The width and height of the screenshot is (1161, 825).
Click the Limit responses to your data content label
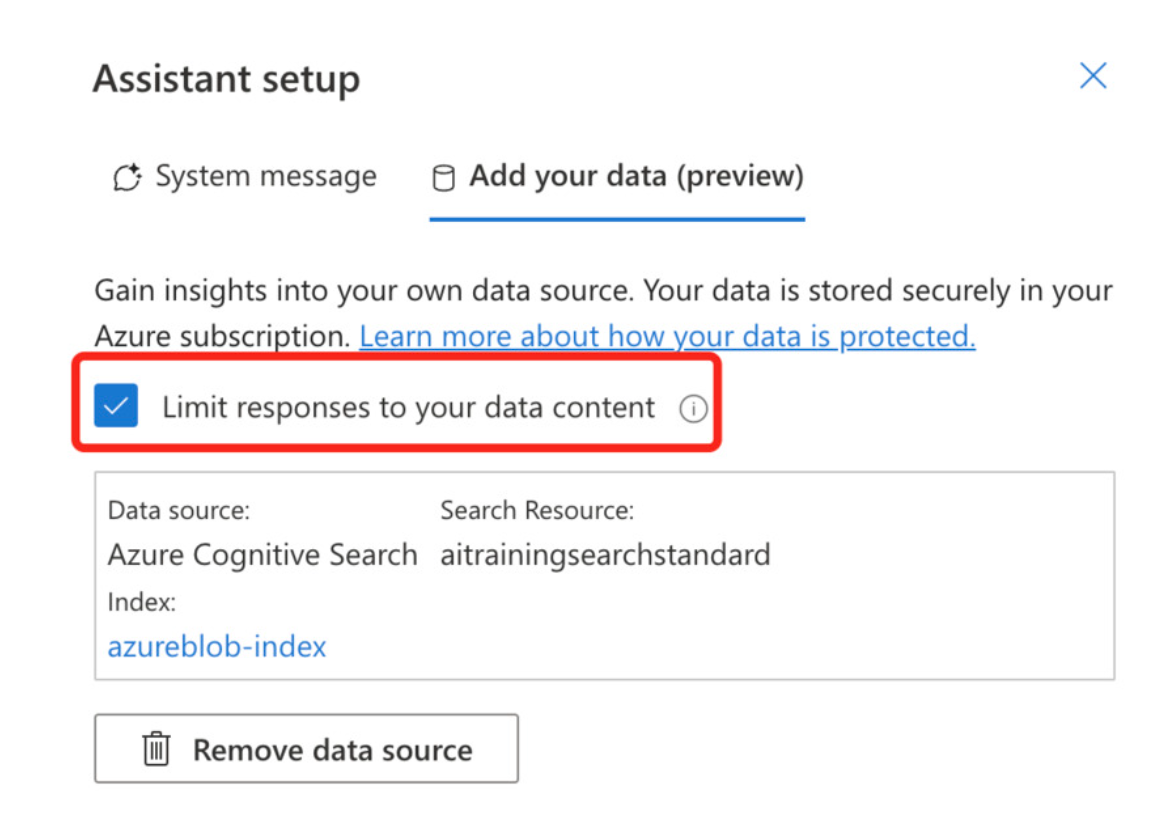409,408
